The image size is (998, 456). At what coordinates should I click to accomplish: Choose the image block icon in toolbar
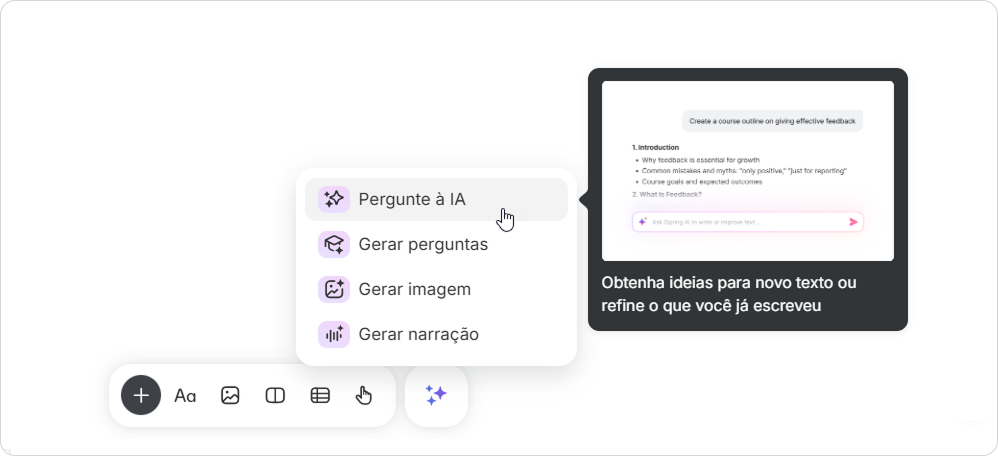[x=230, y=395]
